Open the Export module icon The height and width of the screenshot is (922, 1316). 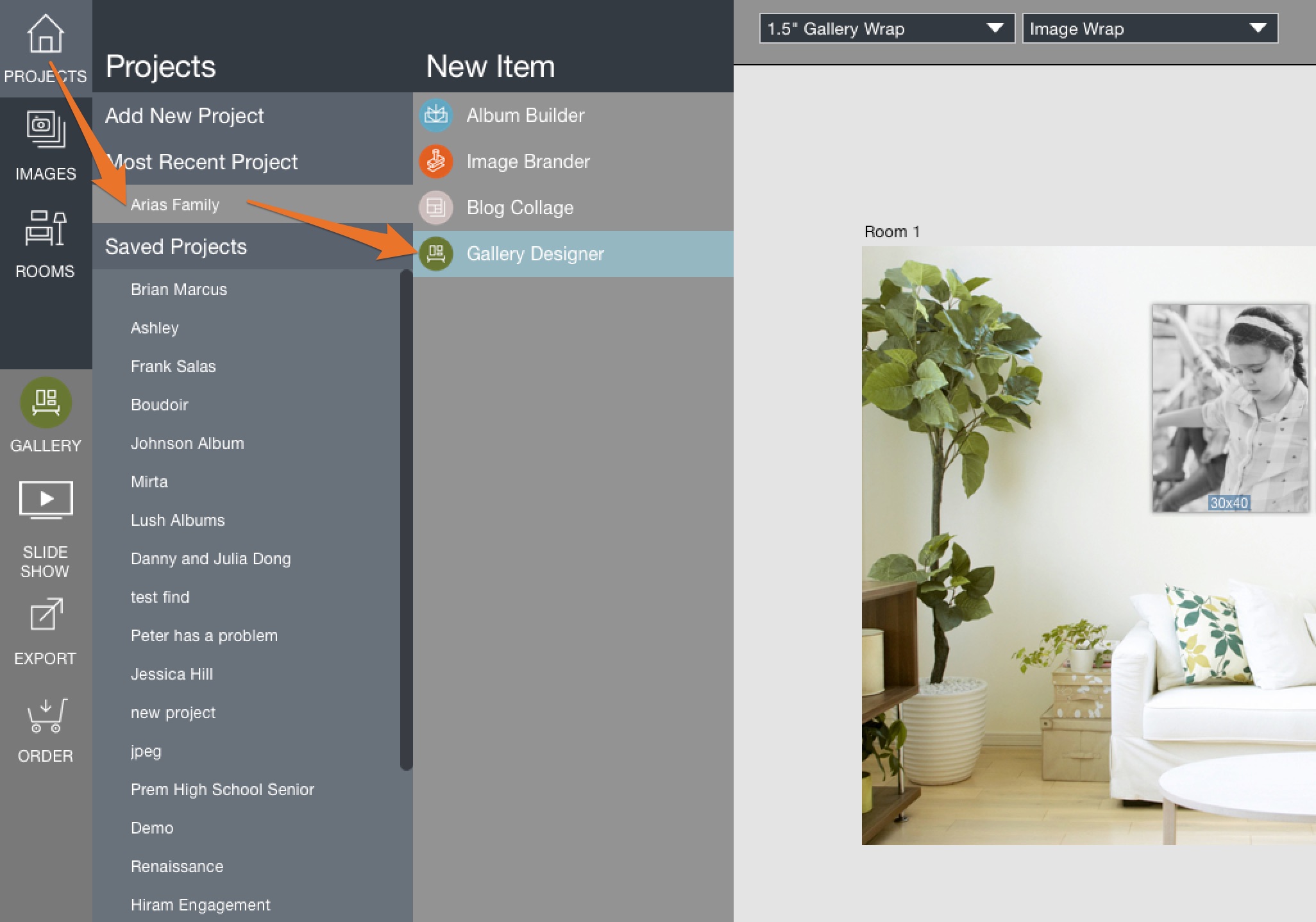pos(46,615)
